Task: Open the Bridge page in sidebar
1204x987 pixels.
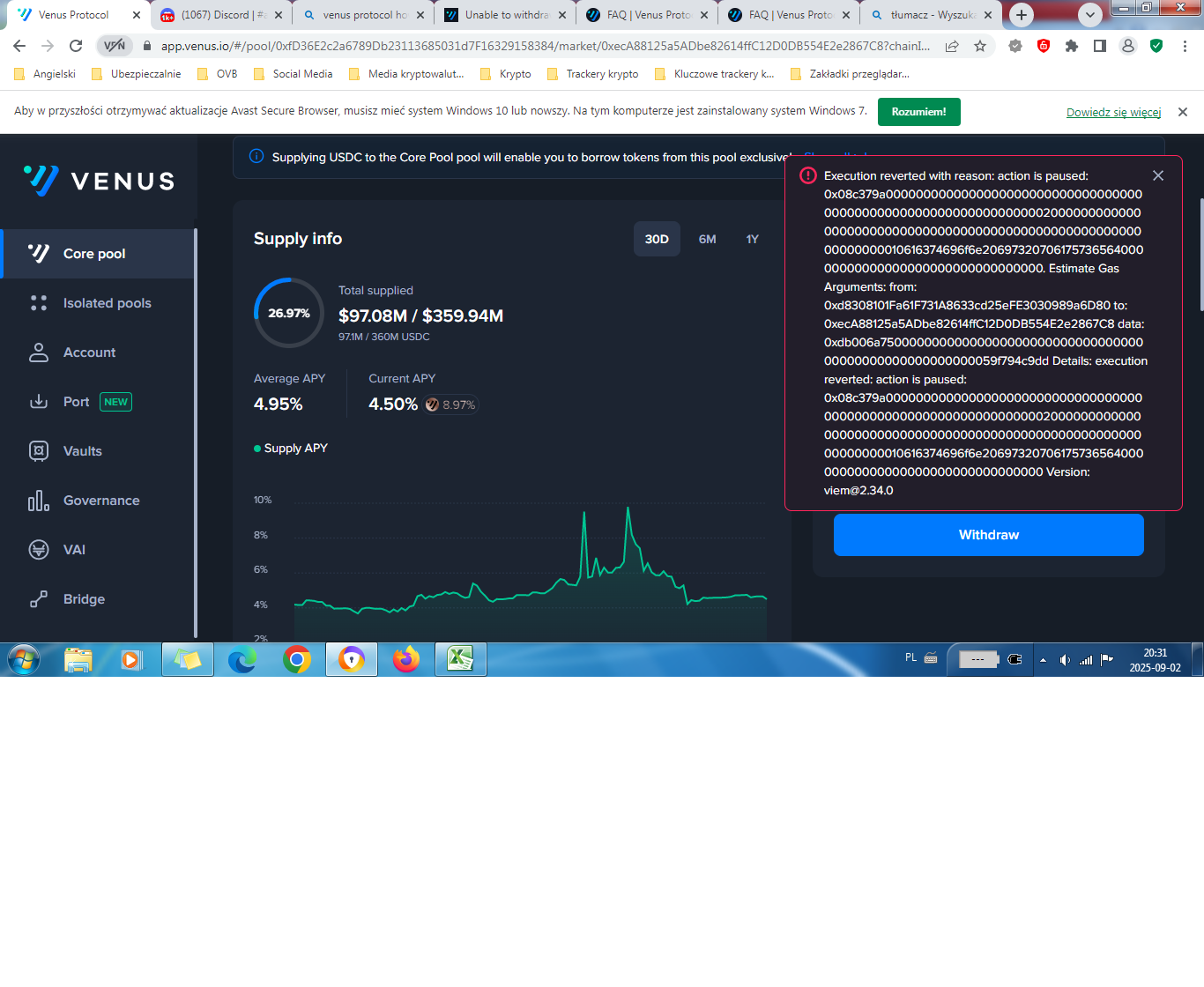Action: pos(84,599)
